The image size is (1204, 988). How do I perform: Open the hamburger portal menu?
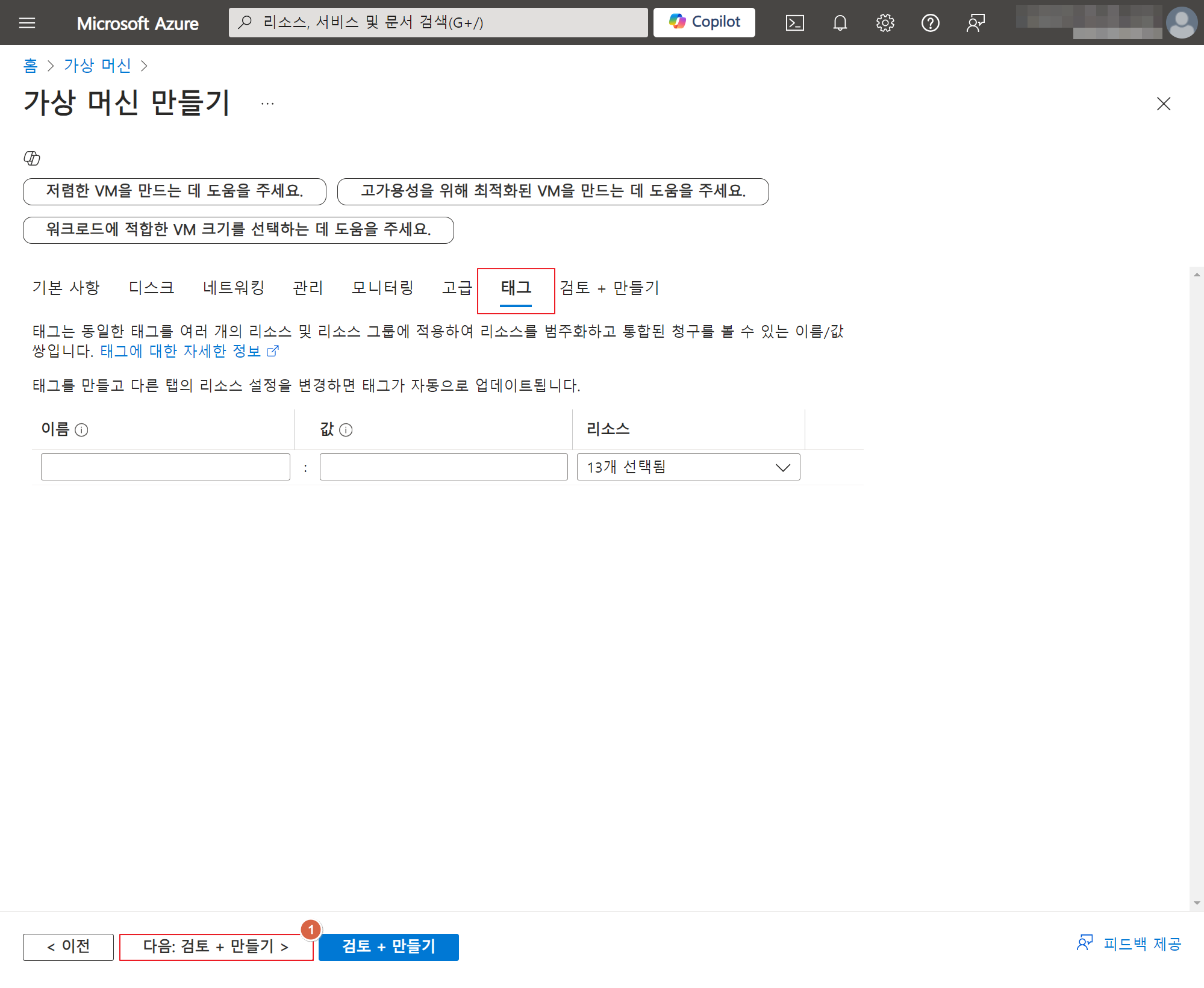(27, 23)
